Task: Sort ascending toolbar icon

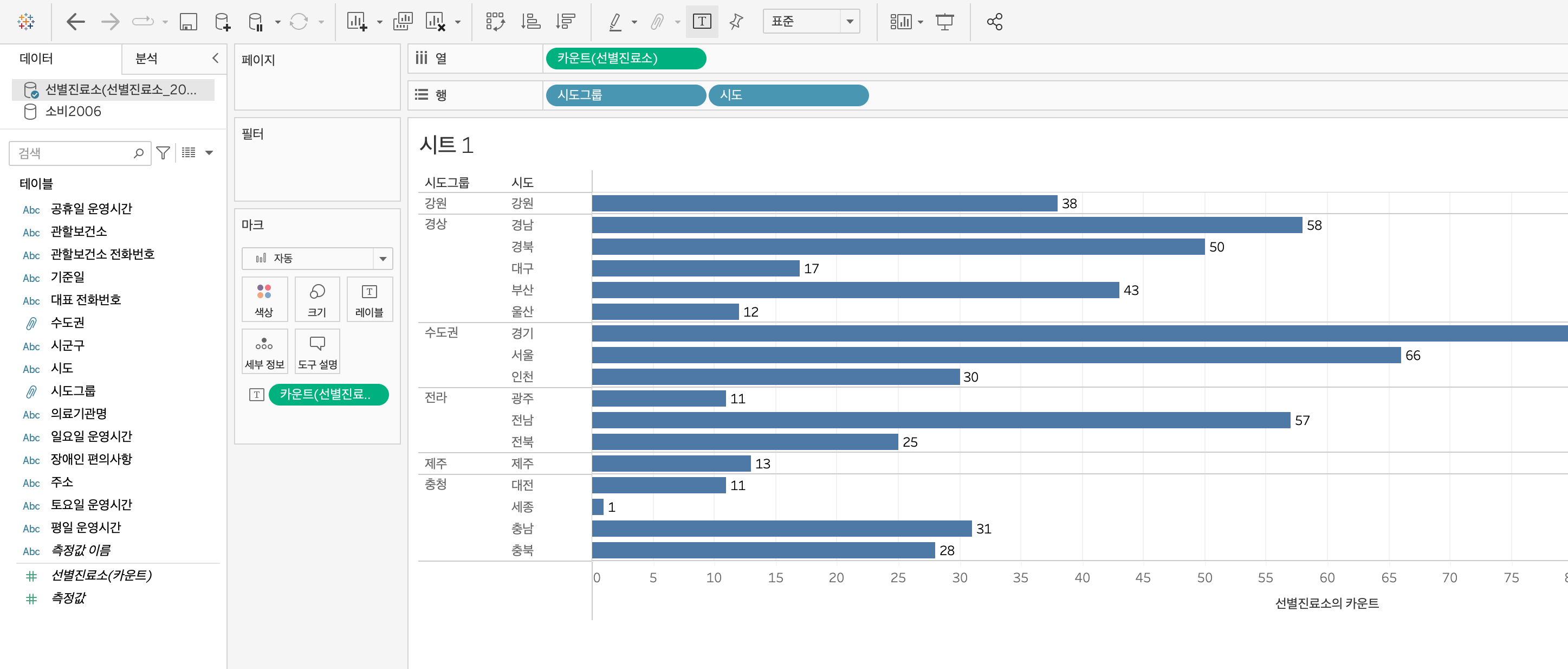Action: pos(530,22)
